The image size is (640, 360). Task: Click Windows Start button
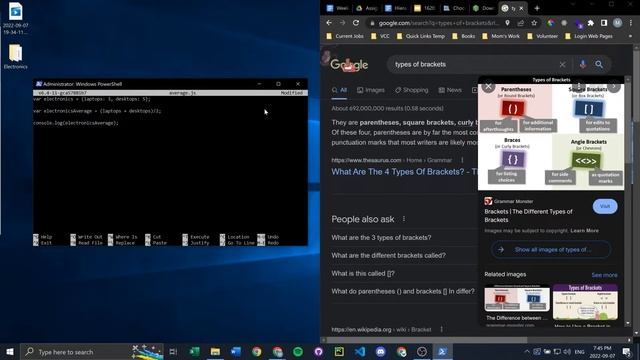[10, 351]
